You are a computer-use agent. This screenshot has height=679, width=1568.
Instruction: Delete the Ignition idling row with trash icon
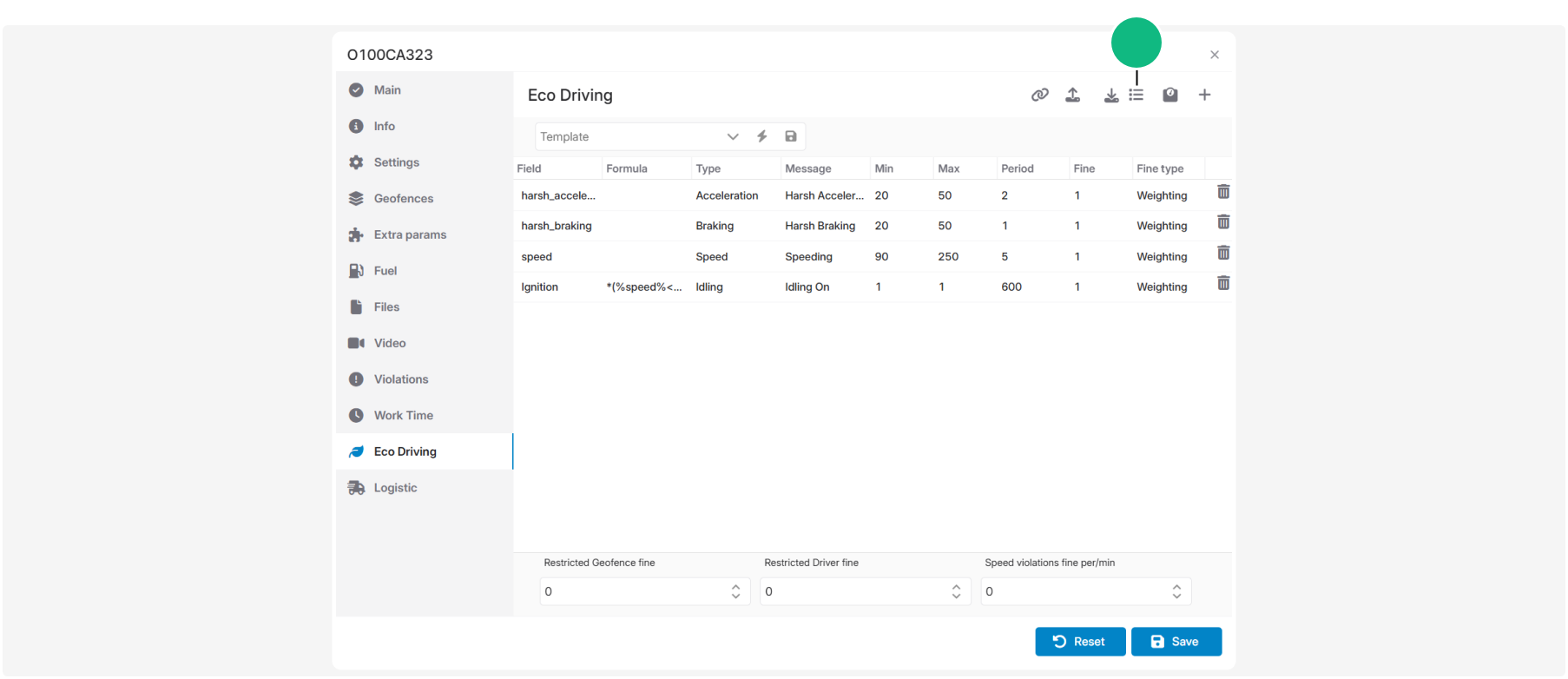pos(1223,283)
